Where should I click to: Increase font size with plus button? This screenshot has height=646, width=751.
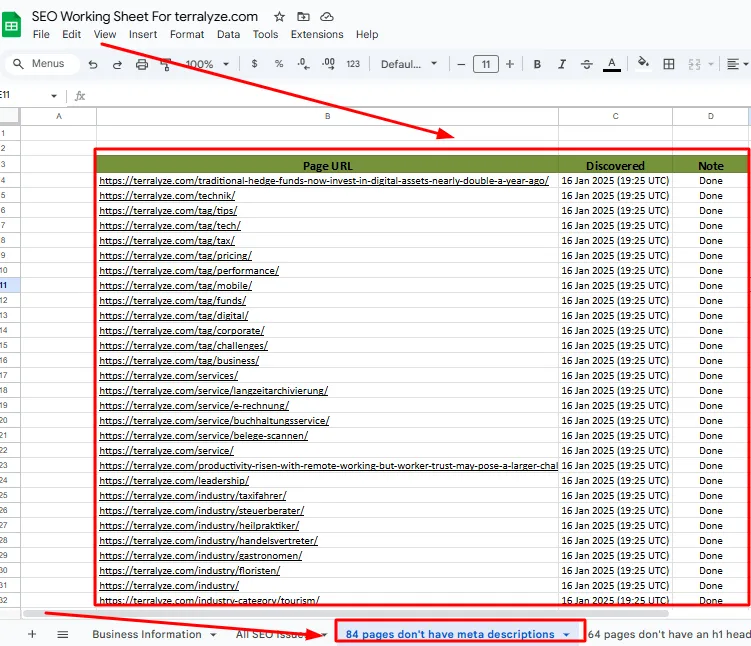510,64
